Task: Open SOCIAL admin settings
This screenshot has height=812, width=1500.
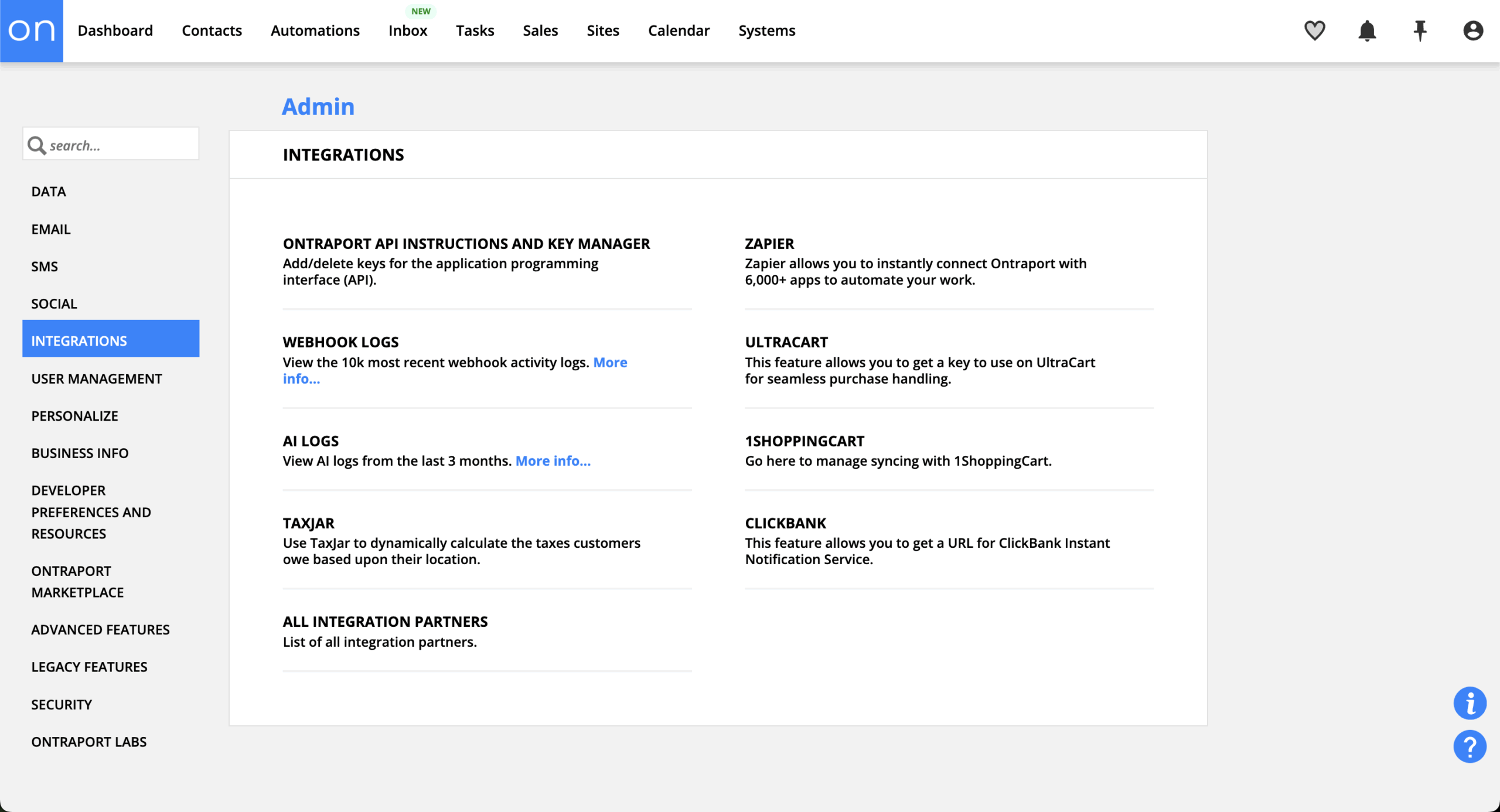Action: click(54, 303)
